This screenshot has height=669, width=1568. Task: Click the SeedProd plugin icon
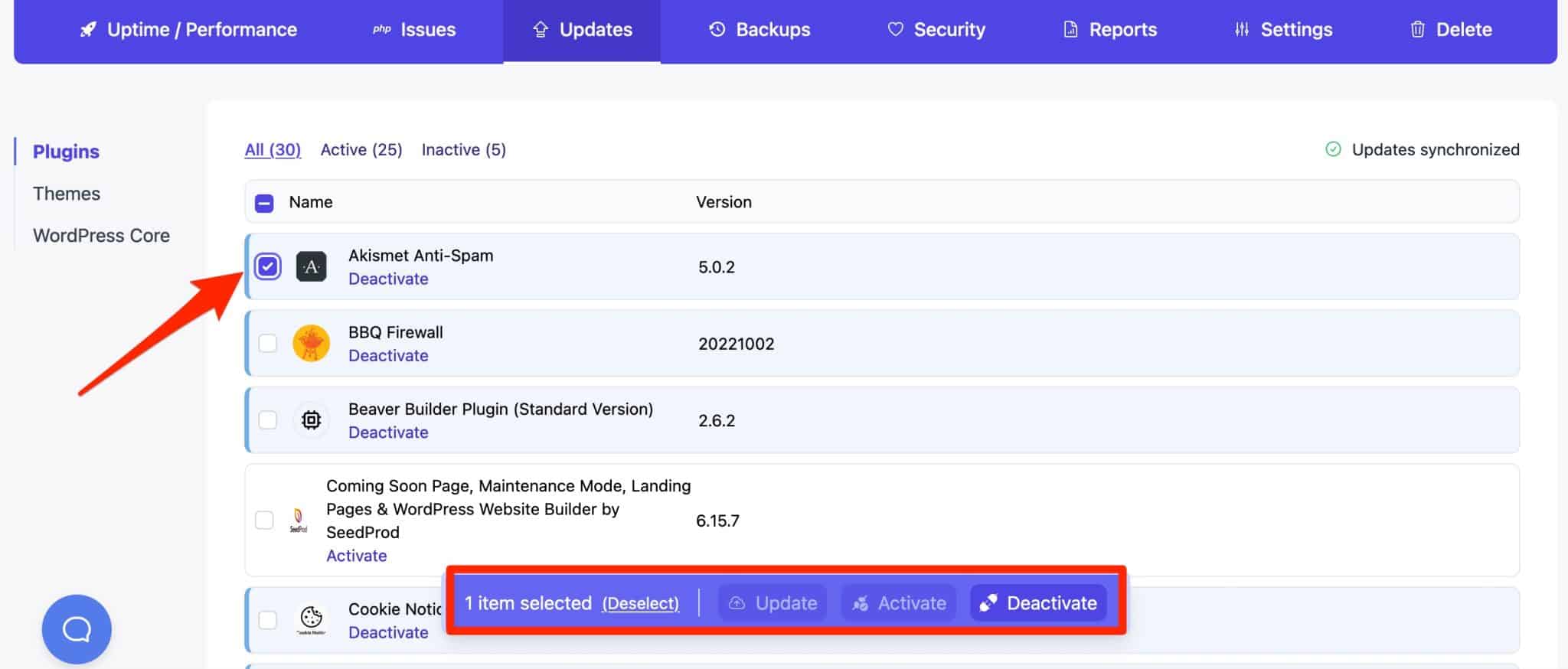(x=299, y=521)
